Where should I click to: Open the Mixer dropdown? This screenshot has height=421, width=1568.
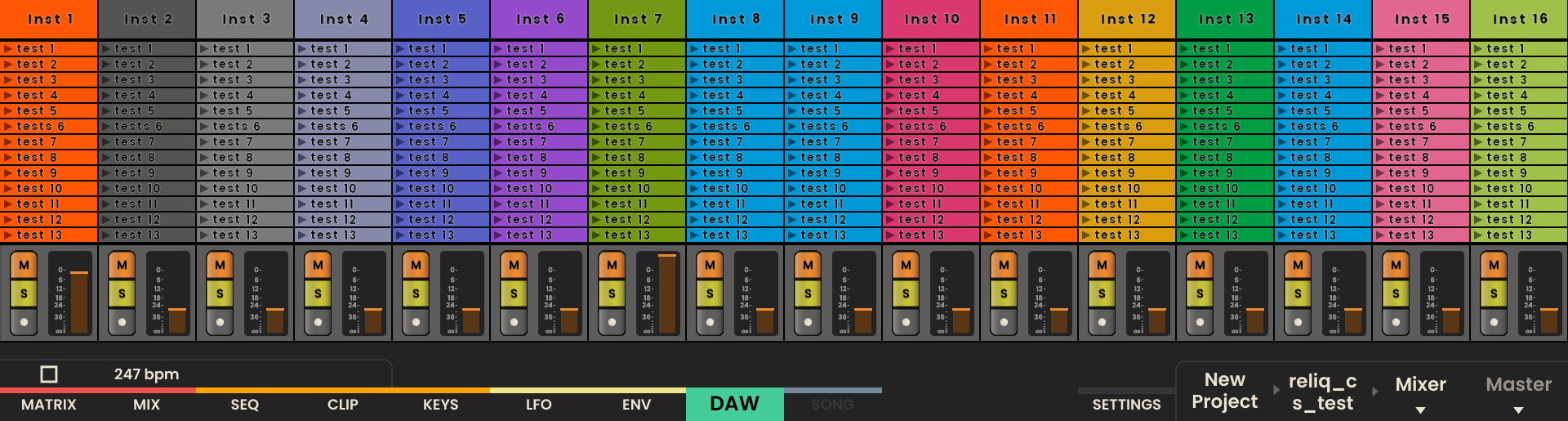click(1420, 392)
